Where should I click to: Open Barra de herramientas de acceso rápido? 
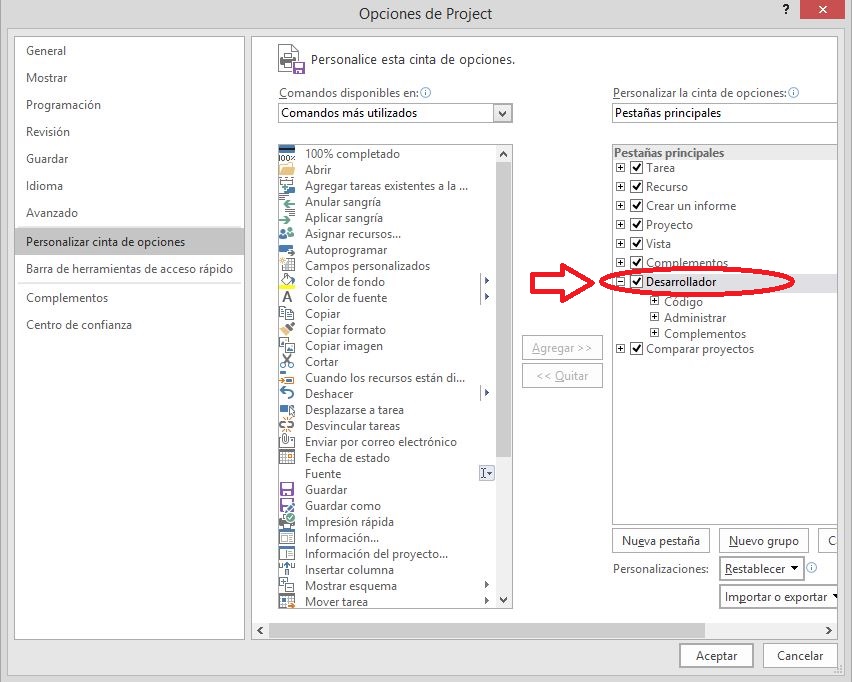click(x=129, y=268)
